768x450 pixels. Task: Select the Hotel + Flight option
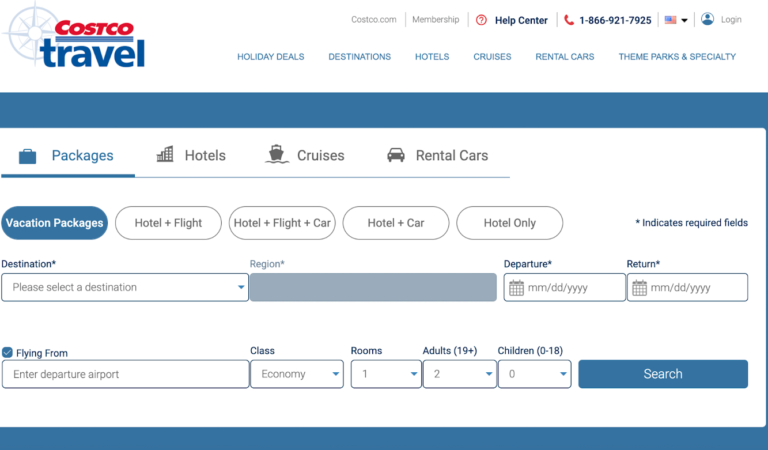(168, 223)
